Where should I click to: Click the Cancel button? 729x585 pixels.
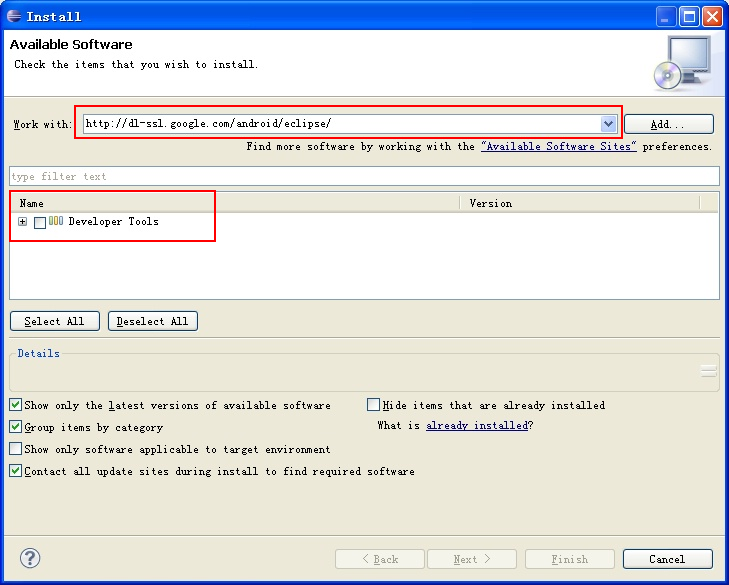click(x=668, y=559)
